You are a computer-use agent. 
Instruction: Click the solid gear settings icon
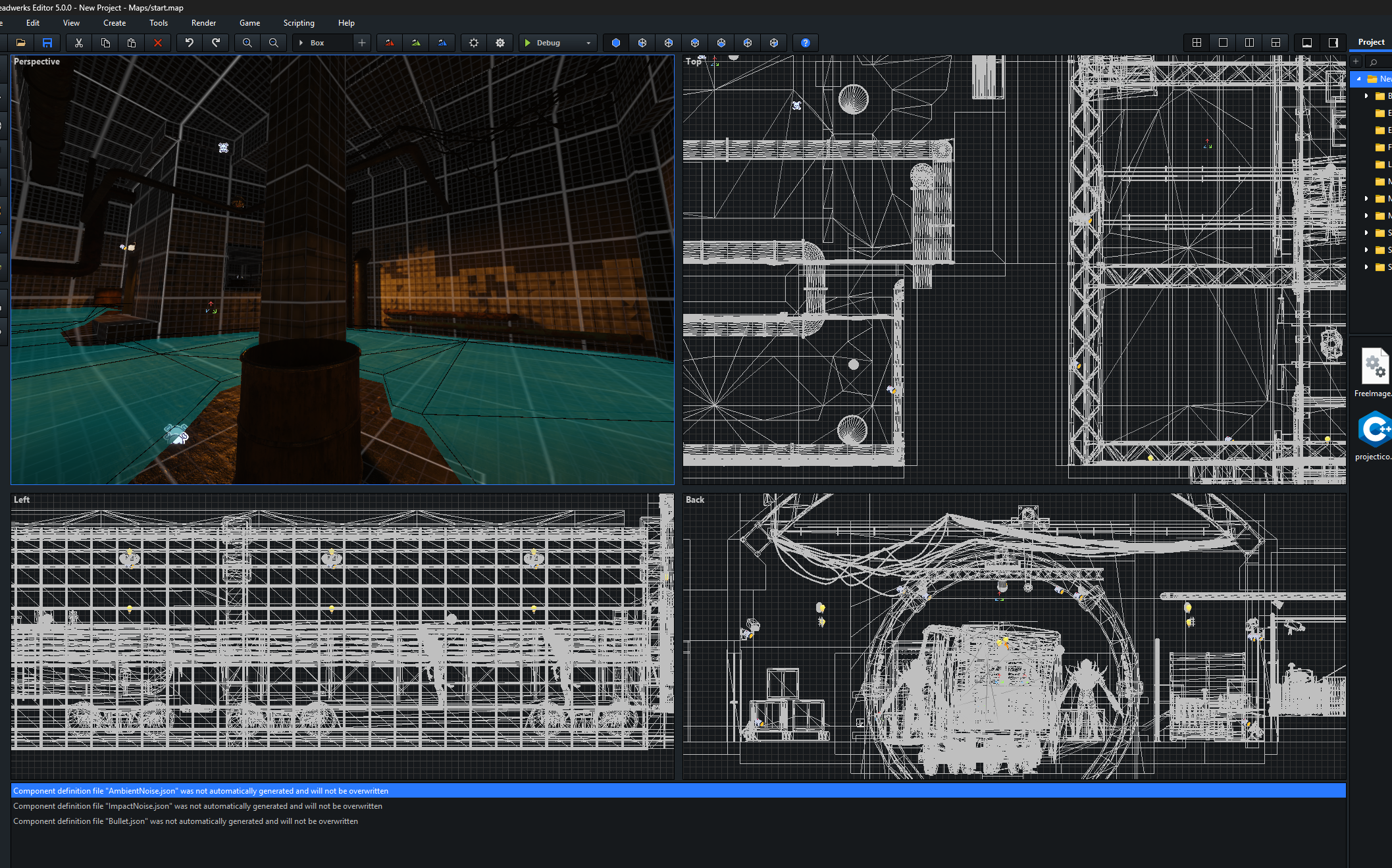(x=500, y=43)
